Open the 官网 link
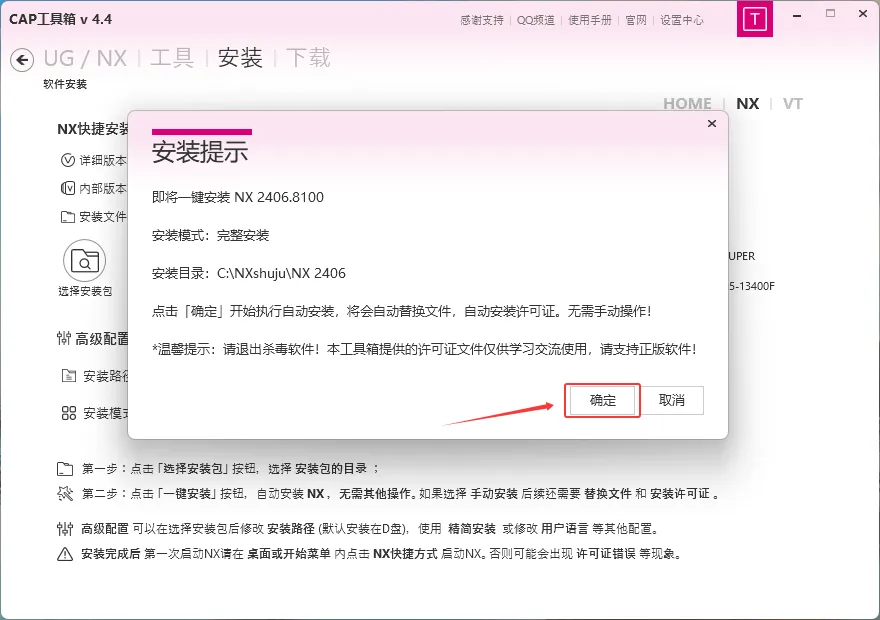 [636, 20]
